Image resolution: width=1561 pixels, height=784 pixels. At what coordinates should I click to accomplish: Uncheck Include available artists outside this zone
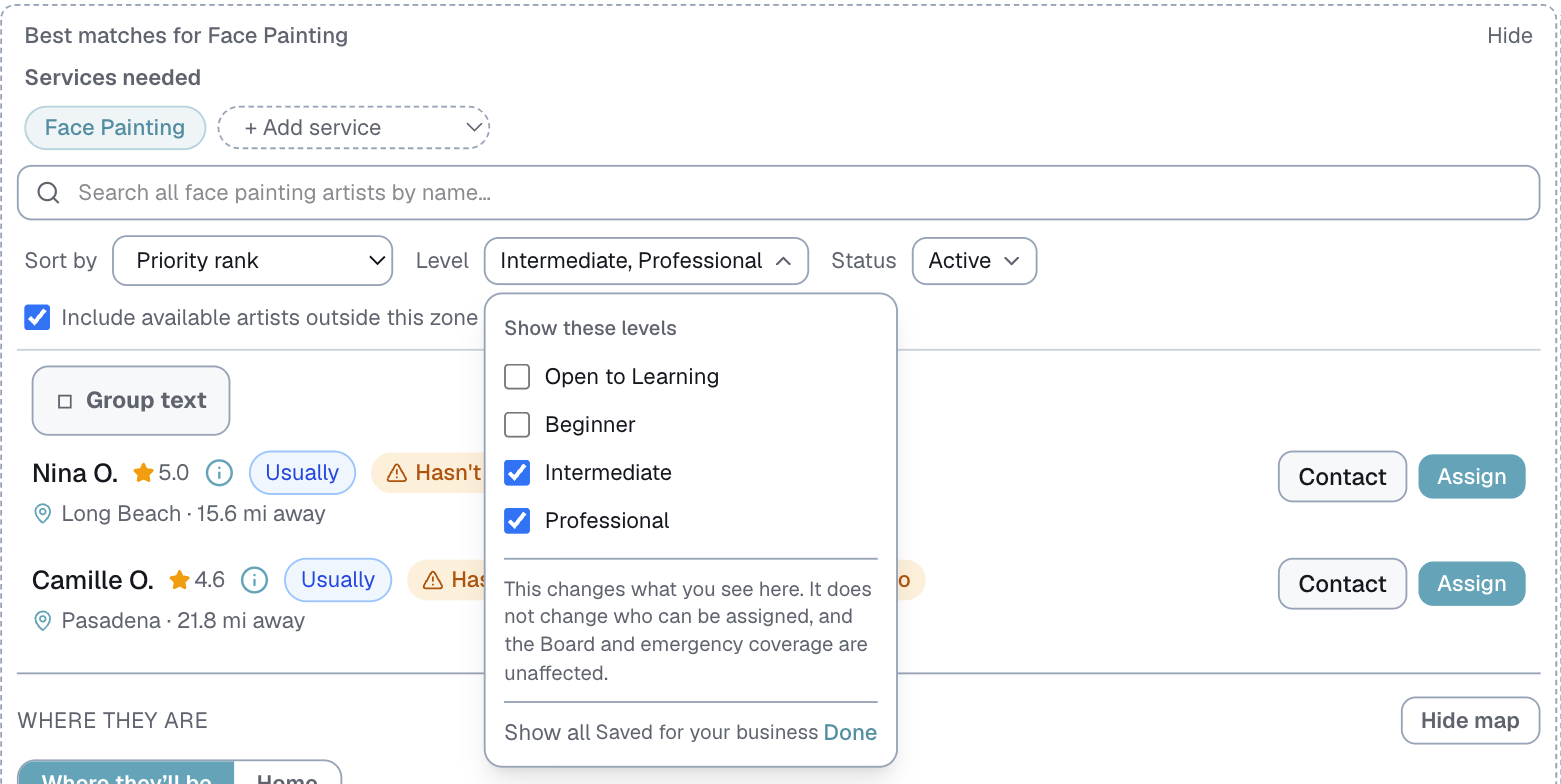(x=37, y=318)
